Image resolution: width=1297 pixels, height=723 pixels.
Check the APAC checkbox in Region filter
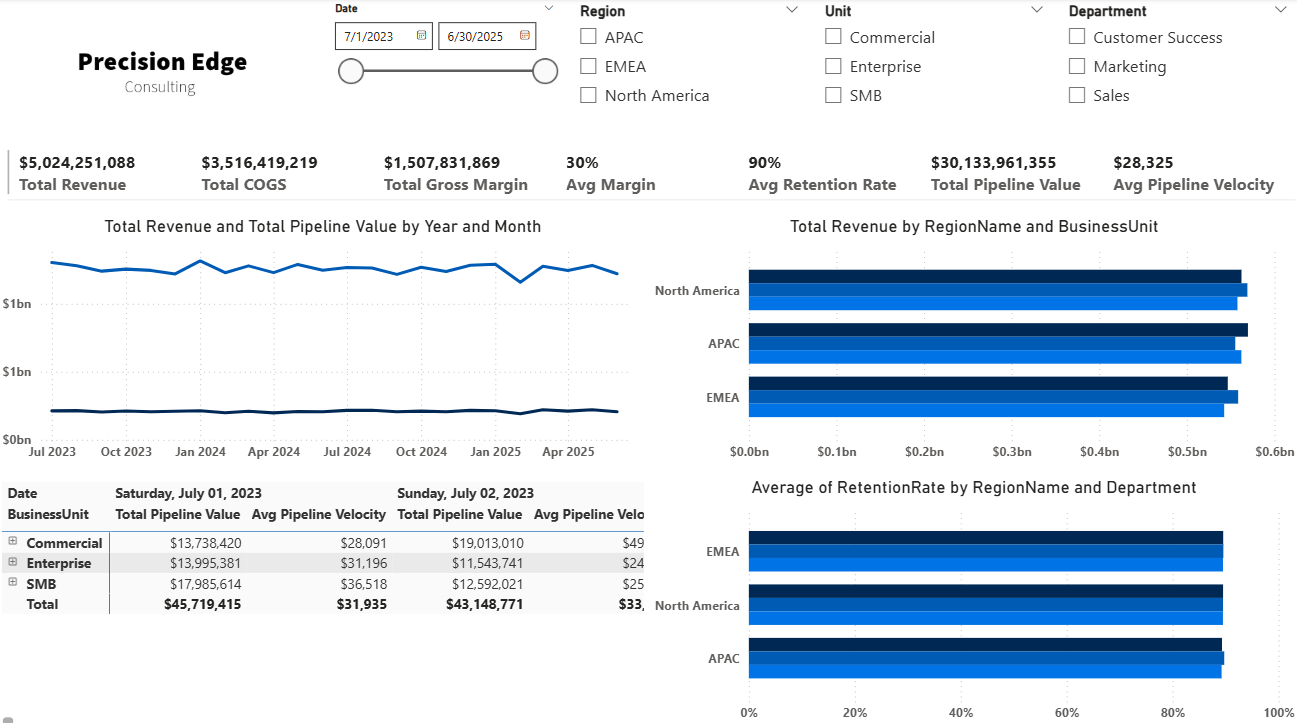pyautogui.click(x=588, y=37)
